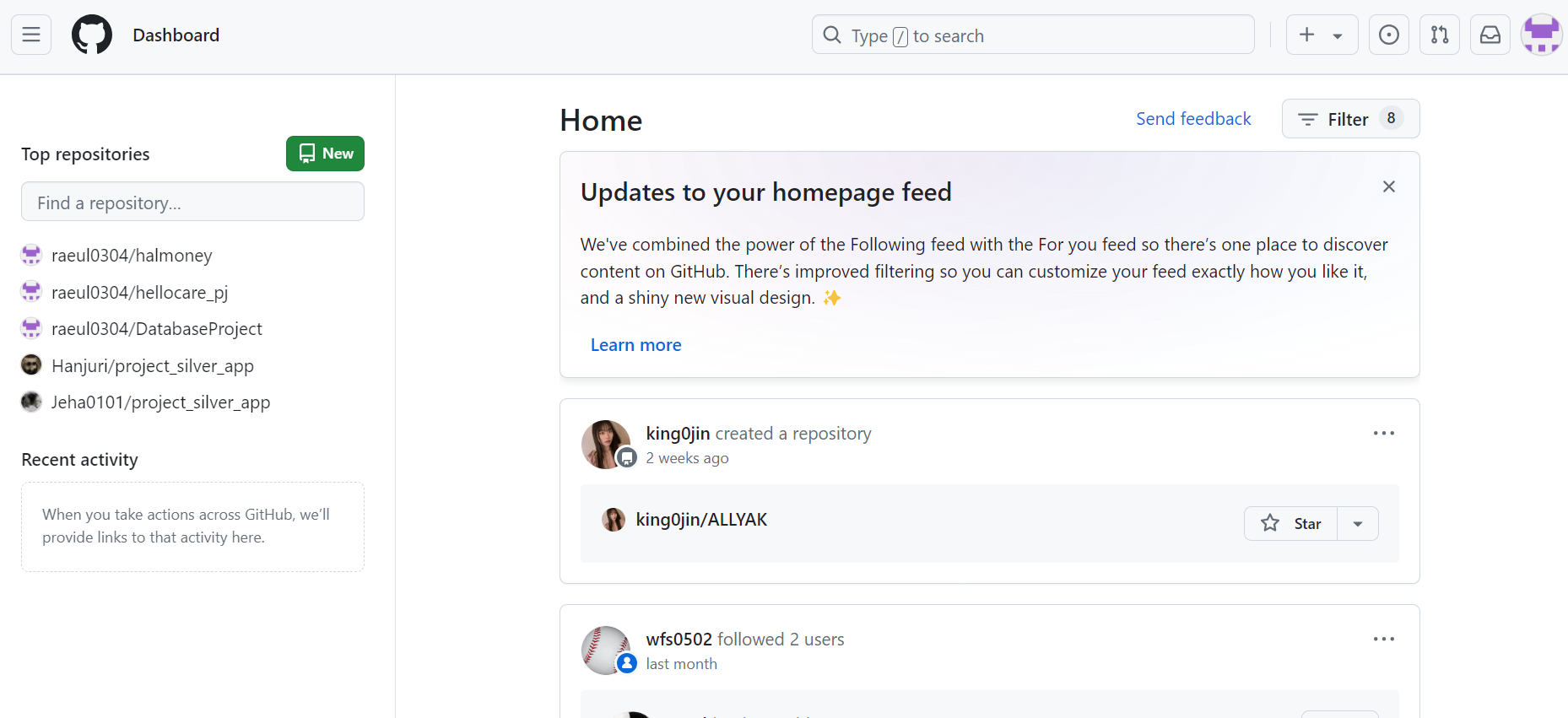Open the king0jin/ALLYAK repository link

pyautogui.click(x=701, y=520)
